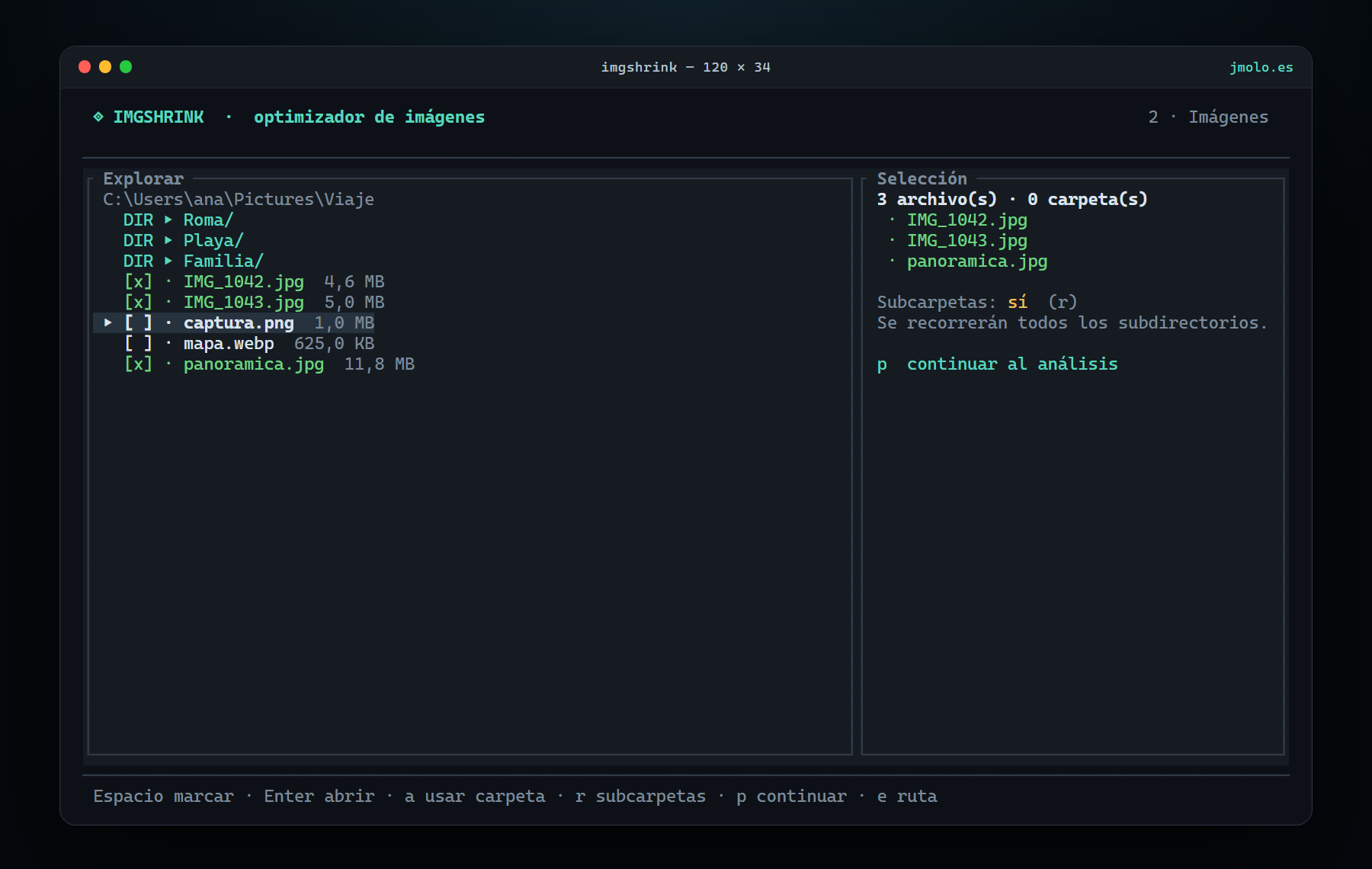The height and width of the screenshot is (869, 1372).
Task: Select the file name captura.png
Action: tap(239, 322)
